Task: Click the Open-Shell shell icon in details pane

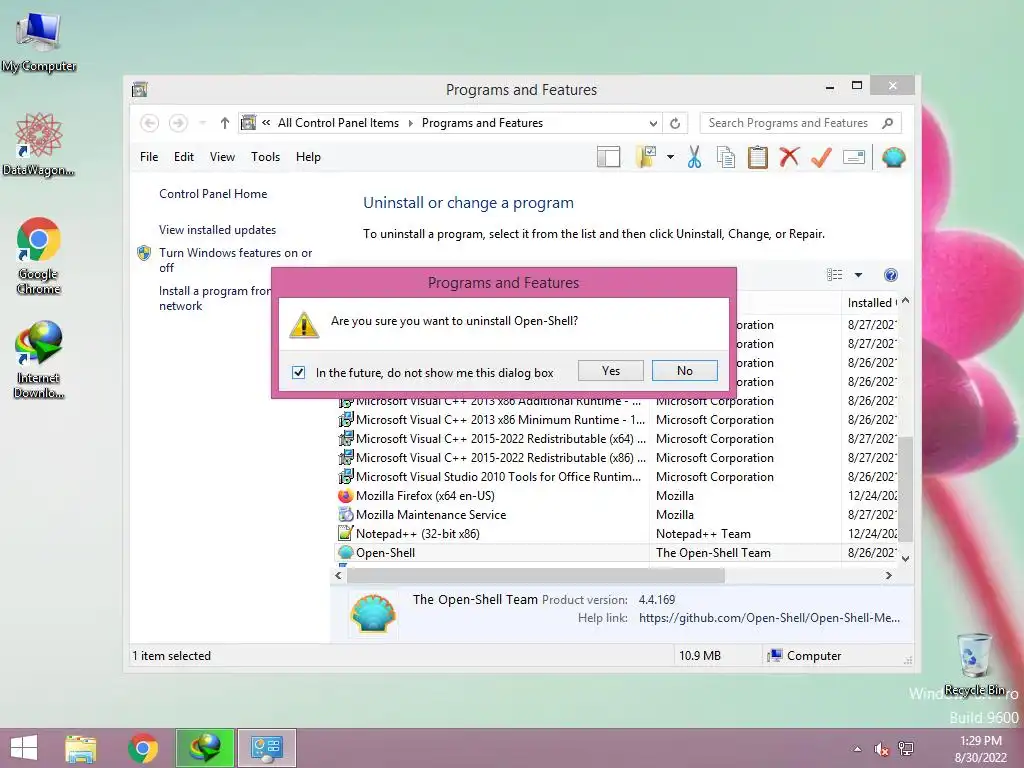Action: tap(373, 613)
